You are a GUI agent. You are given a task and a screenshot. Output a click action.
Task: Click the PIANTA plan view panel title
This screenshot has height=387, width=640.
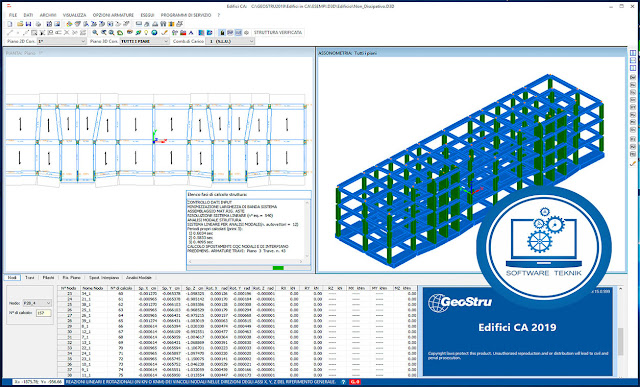pos(24,53)
